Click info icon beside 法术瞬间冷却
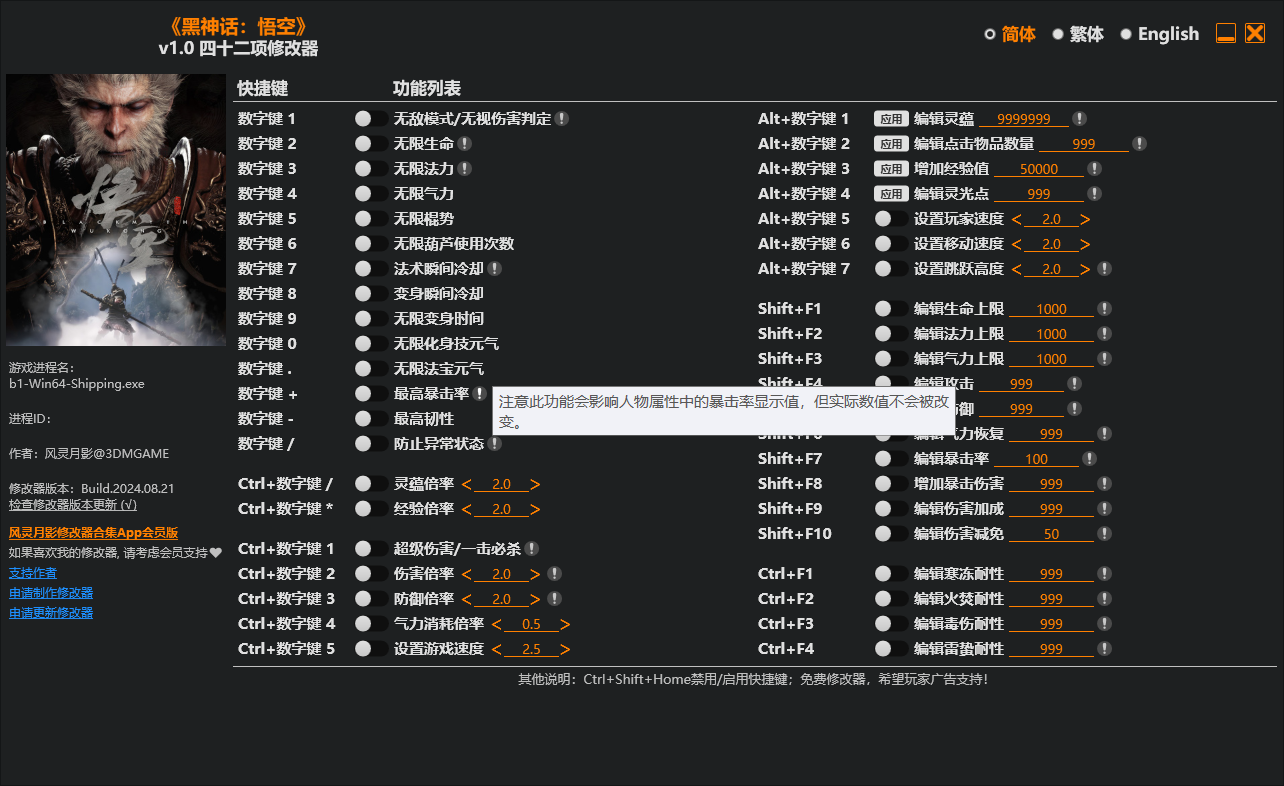 tap(494, 269)
